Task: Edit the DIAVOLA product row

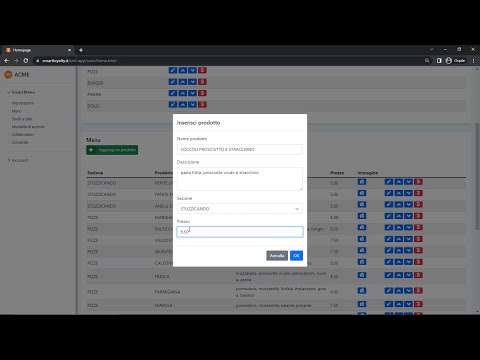Action: tap(389, 304)
